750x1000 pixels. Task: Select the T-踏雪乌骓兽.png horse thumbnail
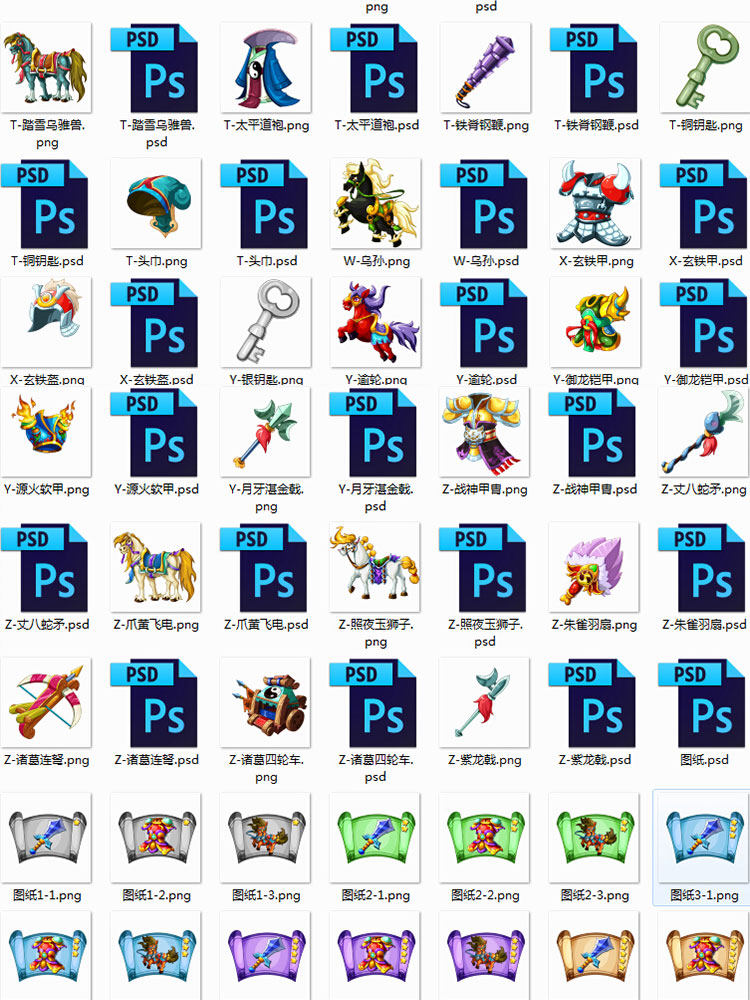[46, 68]
